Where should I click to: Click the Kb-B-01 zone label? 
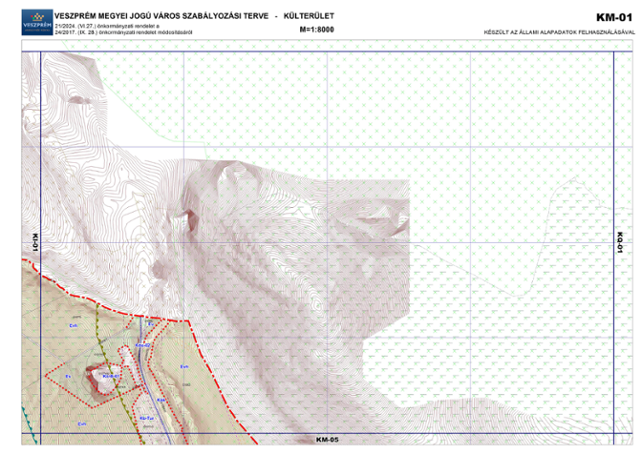[x=110, y=378]
